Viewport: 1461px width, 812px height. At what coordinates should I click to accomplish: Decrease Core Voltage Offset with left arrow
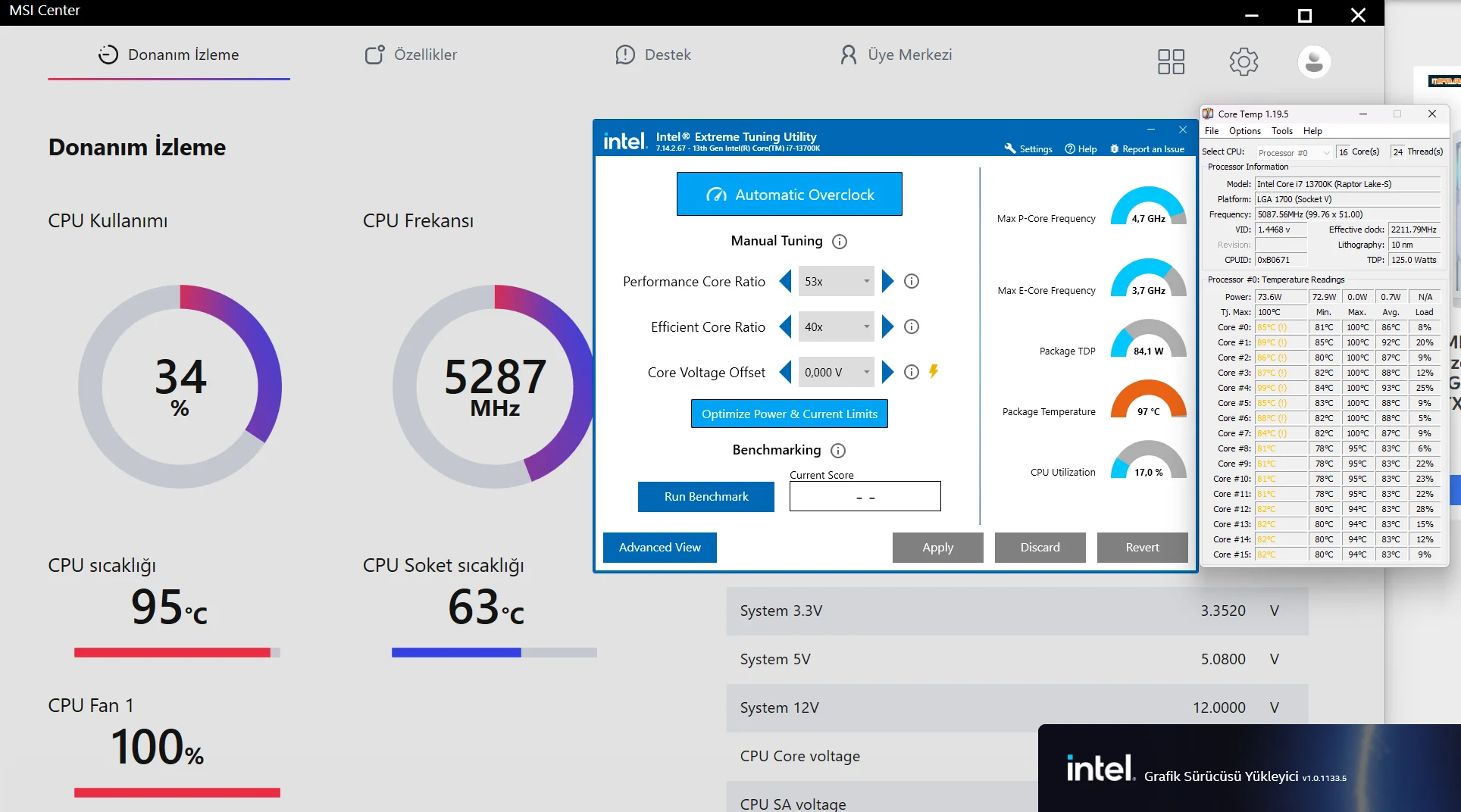(785, 372)
